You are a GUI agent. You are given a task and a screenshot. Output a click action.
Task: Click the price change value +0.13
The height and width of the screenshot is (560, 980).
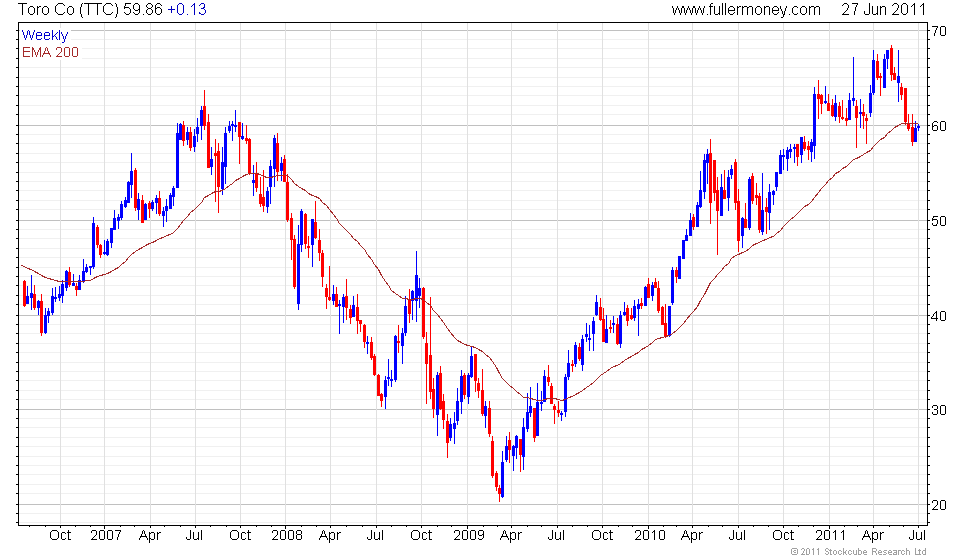(x=187, y=9)
